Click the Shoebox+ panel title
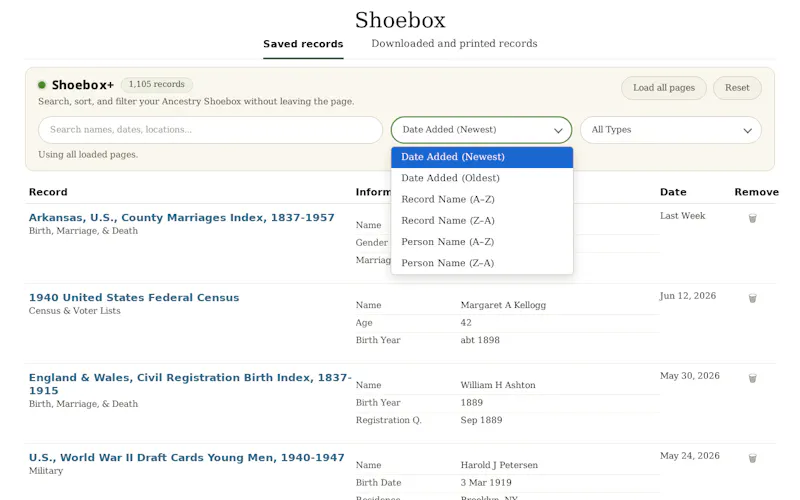The height and width of the screenshot is (500, 800). point(83,85)
